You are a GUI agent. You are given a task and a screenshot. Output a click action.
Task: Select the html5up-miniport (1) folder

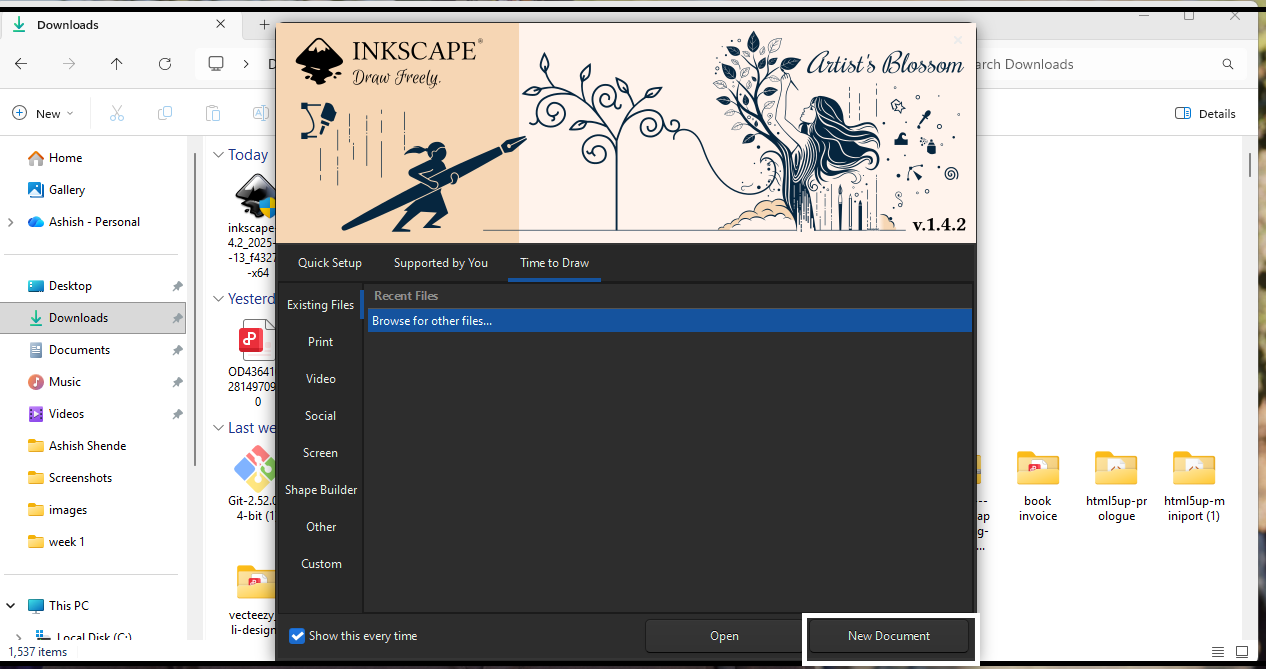click(1194, 486)
